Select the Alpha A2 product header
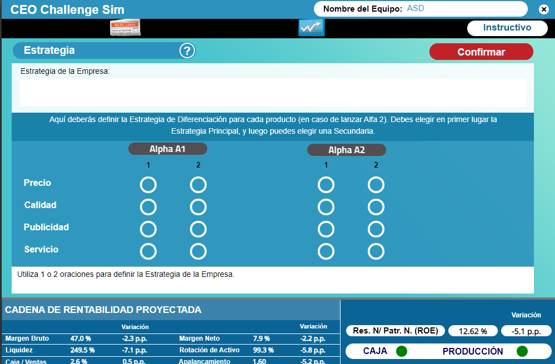 (x=347, y=150)
